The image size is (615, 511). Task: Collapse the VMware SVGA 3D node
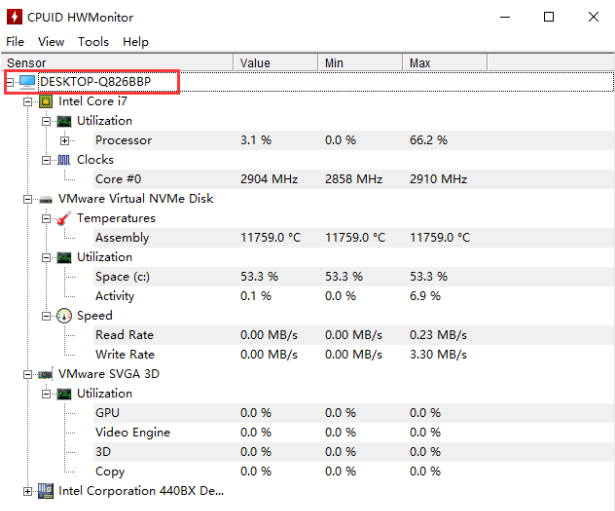coord(27,375)
